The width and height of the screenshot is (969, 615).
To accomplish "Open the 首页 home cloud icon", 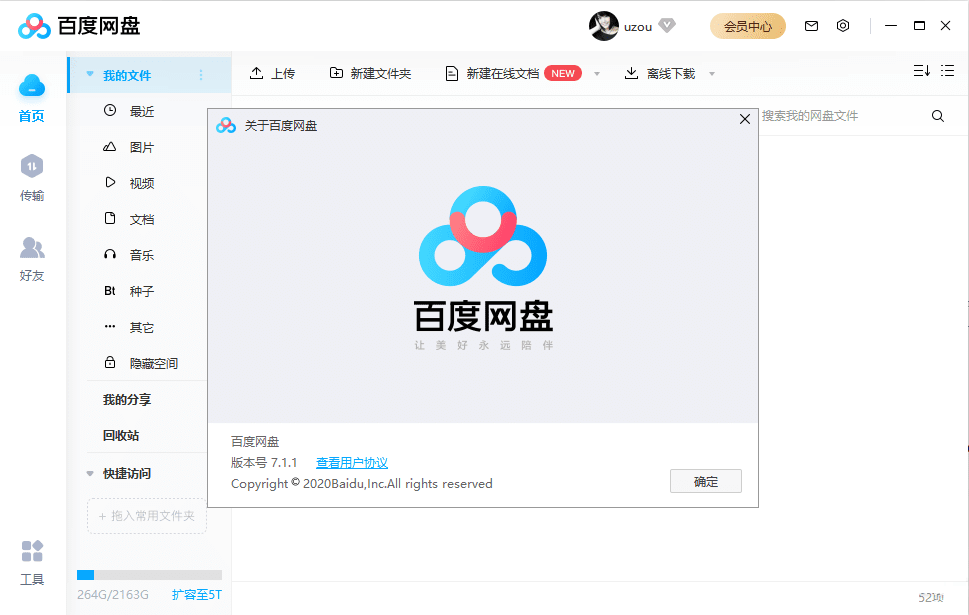I will pyautogui.click(x=32, y=85).
